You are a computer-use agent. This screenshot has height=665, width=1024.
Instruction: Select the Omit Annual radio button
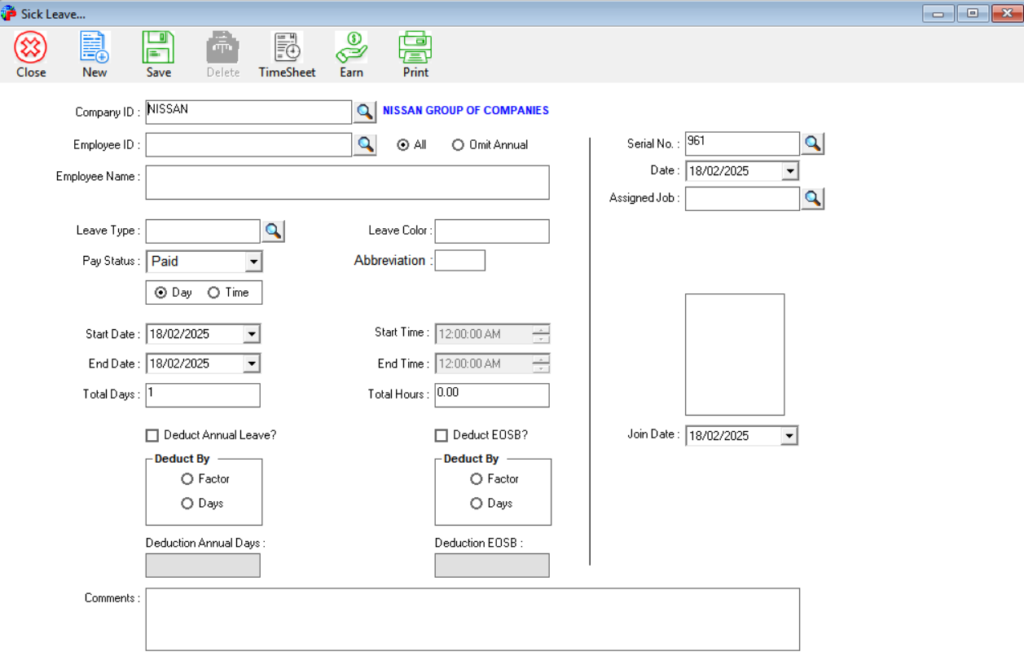pos(457,144)
